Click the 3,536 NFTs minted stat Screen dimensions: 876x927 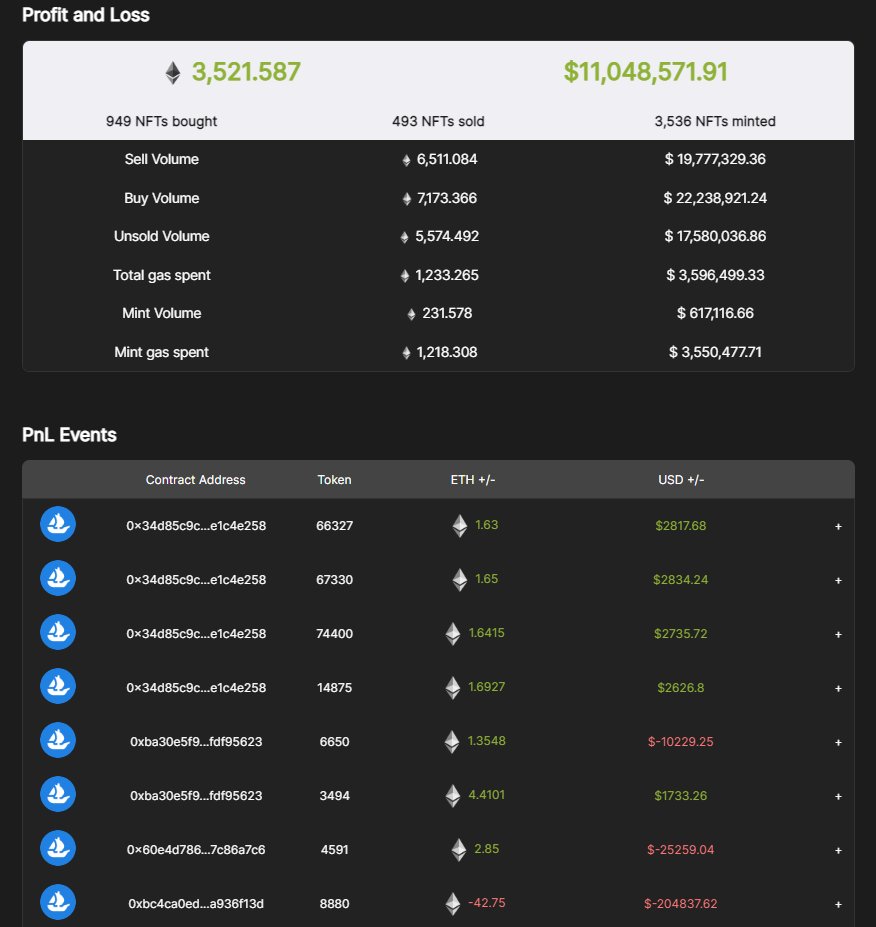pos(715,121)
